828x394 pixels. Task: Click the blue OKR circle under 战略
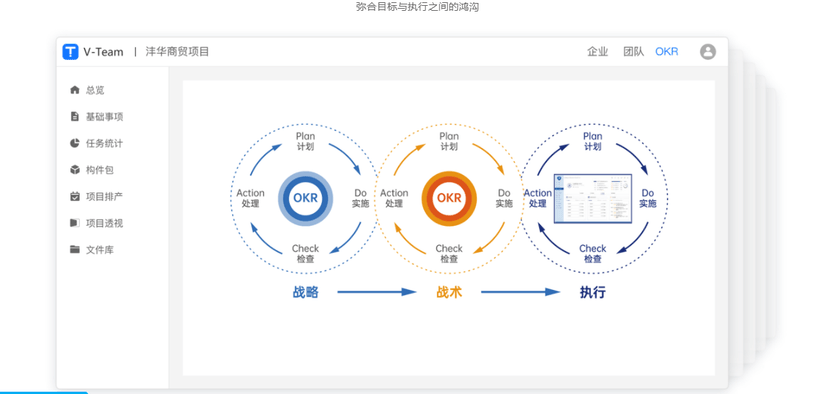[306, 199]
